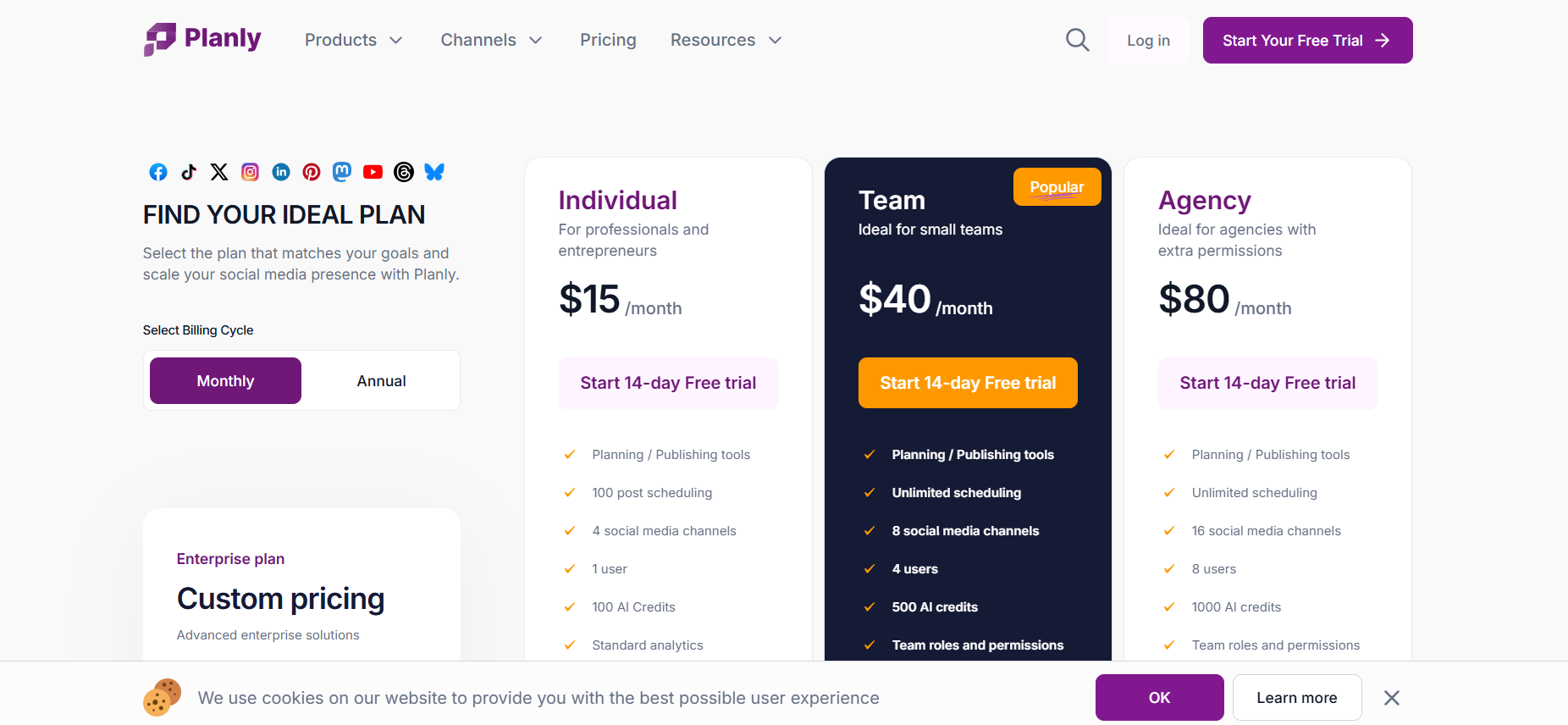Viewport: 1568px width, 725px height.
Task: Switch billing cycle to Annual
Action: (x=381, y=381)
